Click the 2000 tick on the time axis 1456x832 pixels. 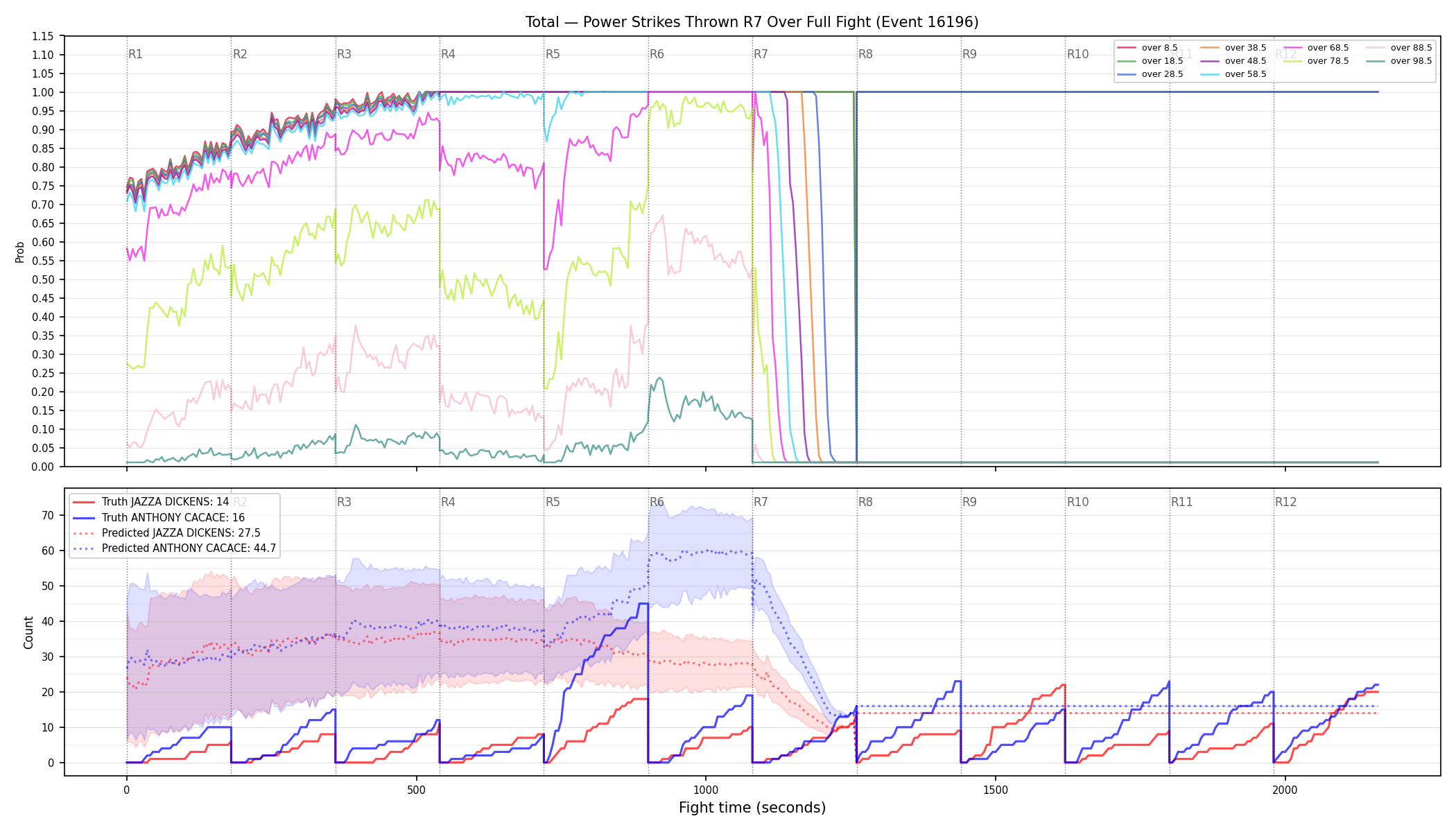pos(1285,790)
